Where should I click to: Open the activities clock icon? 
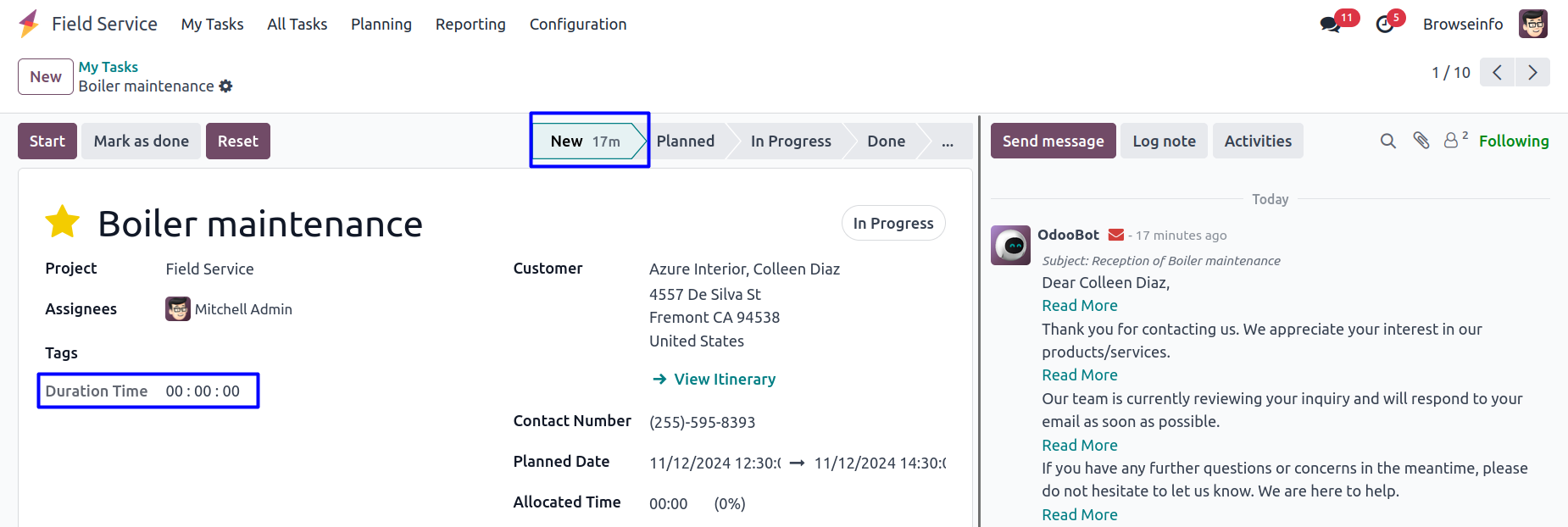pyautogui.click(x=1385, y=25)
